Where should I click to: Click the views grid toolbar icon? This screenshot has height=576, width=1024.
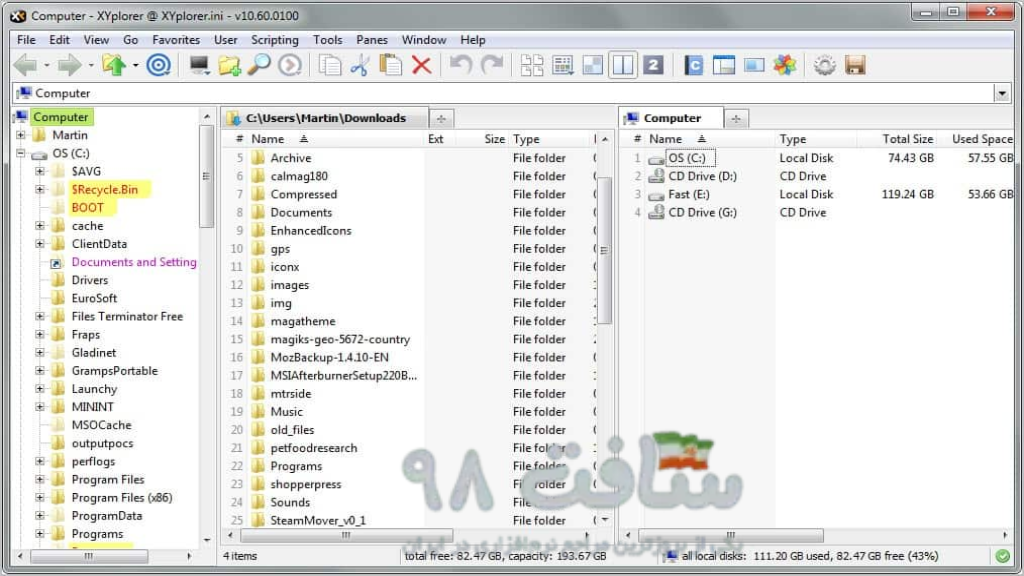pos(532,65)
